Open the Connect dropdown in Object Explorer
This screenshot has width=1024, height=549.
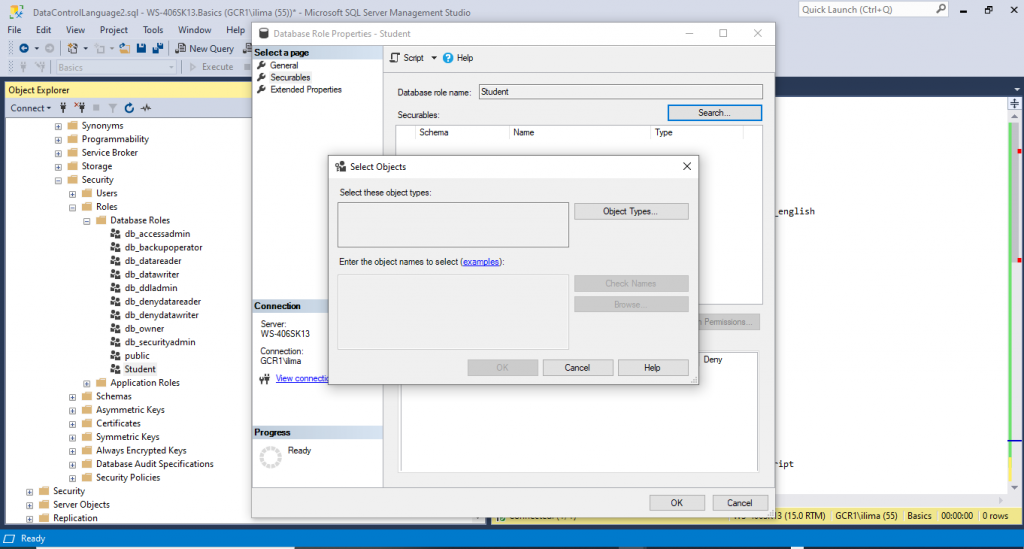(x=30, y=108)
